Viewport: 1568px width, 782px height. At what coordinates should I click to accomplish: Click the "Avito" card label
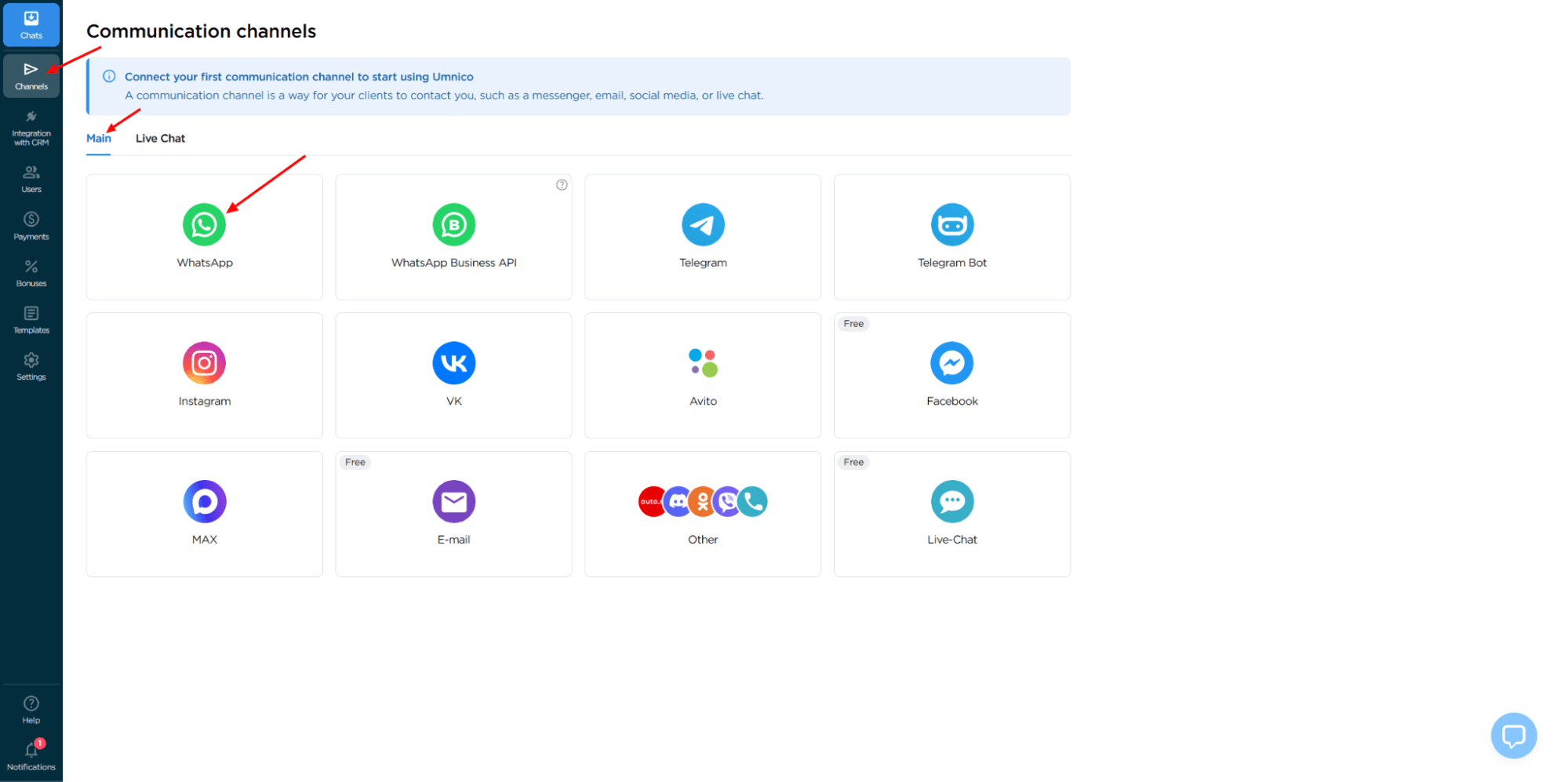coord(704,401)
